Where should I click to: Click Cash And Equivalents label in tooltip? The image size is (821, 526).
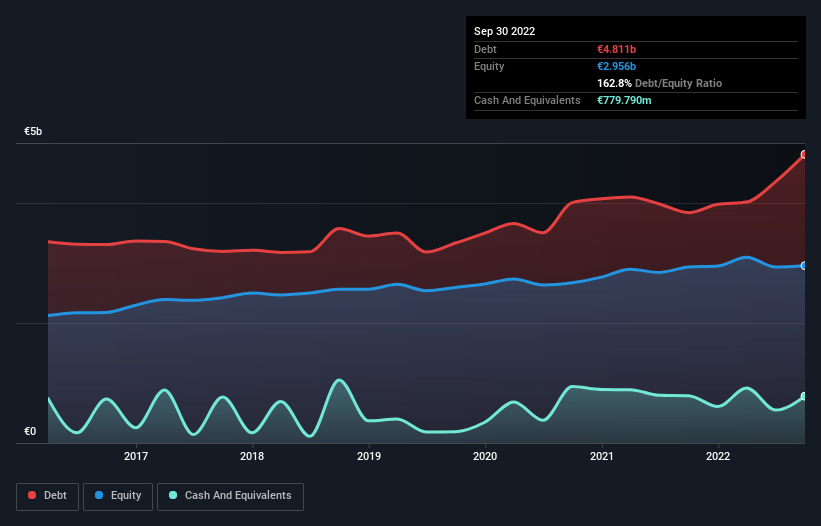(x=527, y=100)
